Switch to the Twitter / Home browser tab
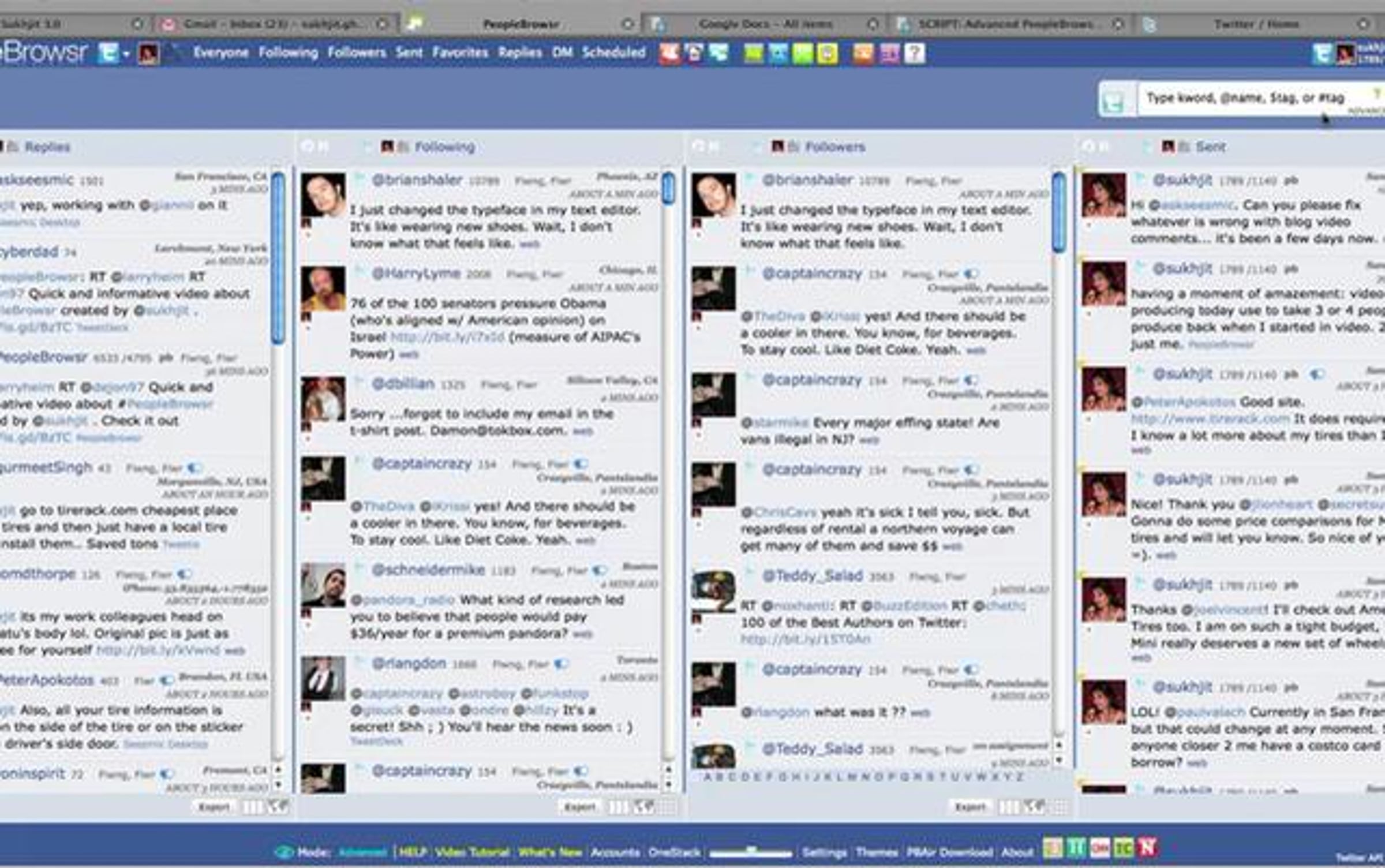This screenshot has width=1385, height=868. pyautogui.click(x=1258, y=24)
